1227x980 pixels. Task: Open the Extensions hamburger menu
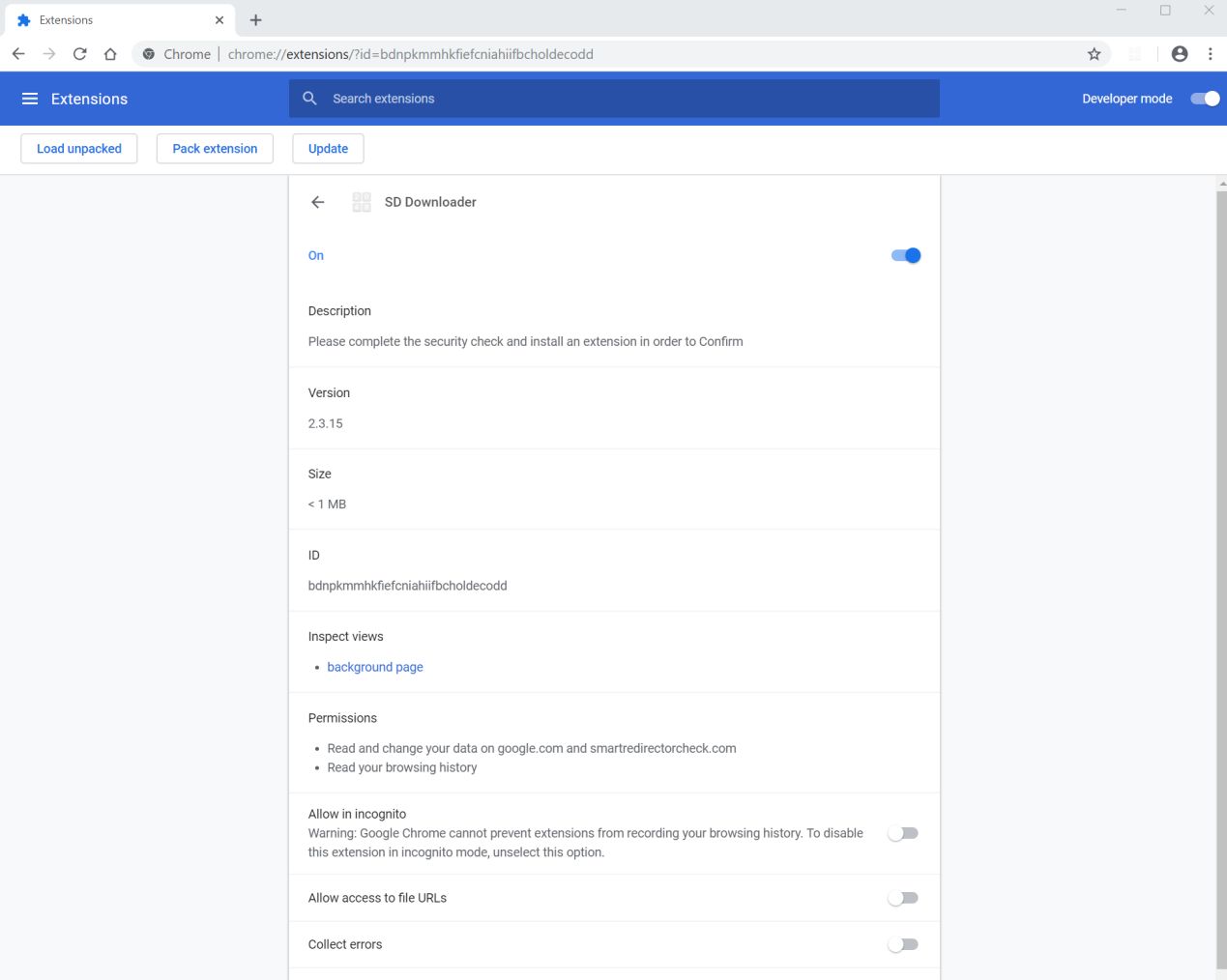tap(30, 99)
